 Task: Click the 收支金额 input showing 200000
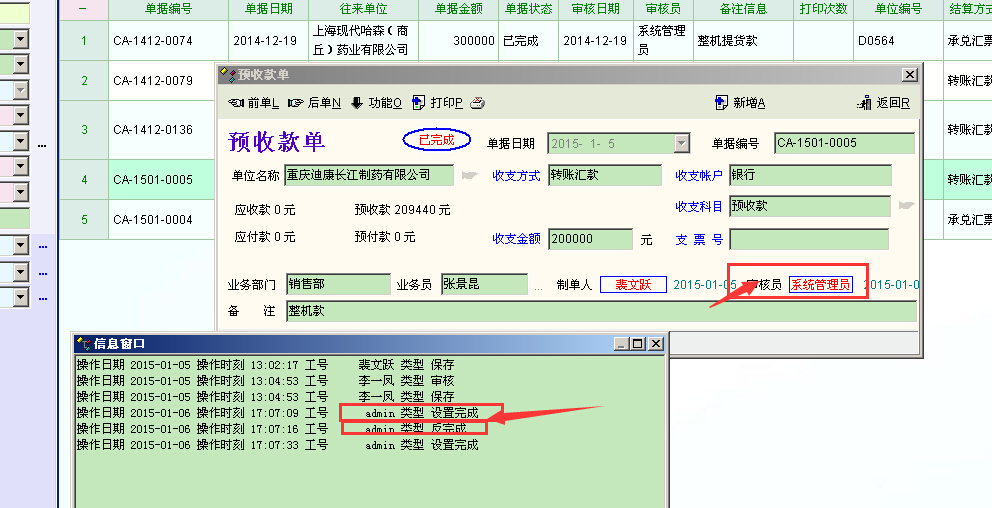(589, 239)
